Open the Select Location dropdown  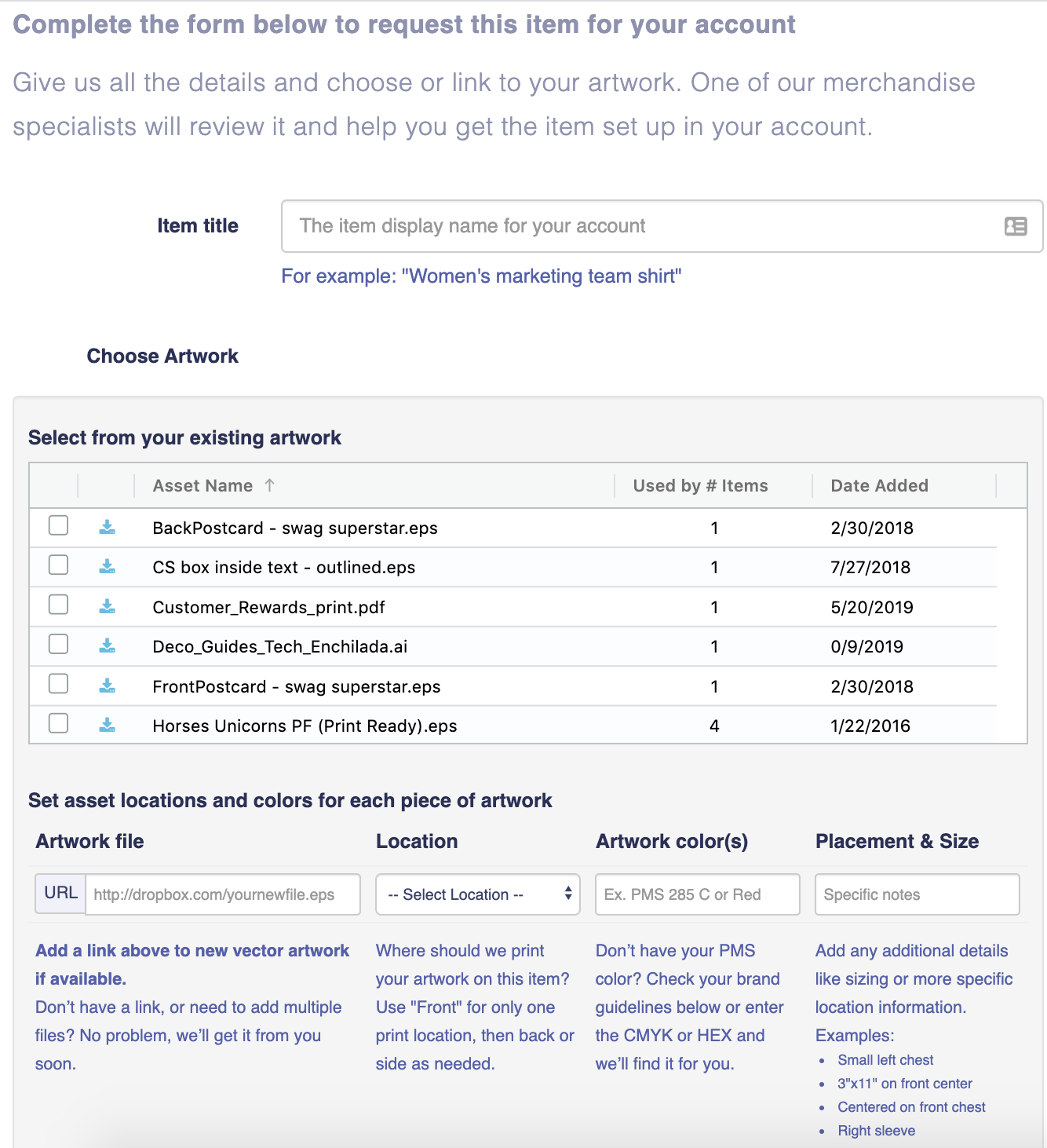pos(477,894)
